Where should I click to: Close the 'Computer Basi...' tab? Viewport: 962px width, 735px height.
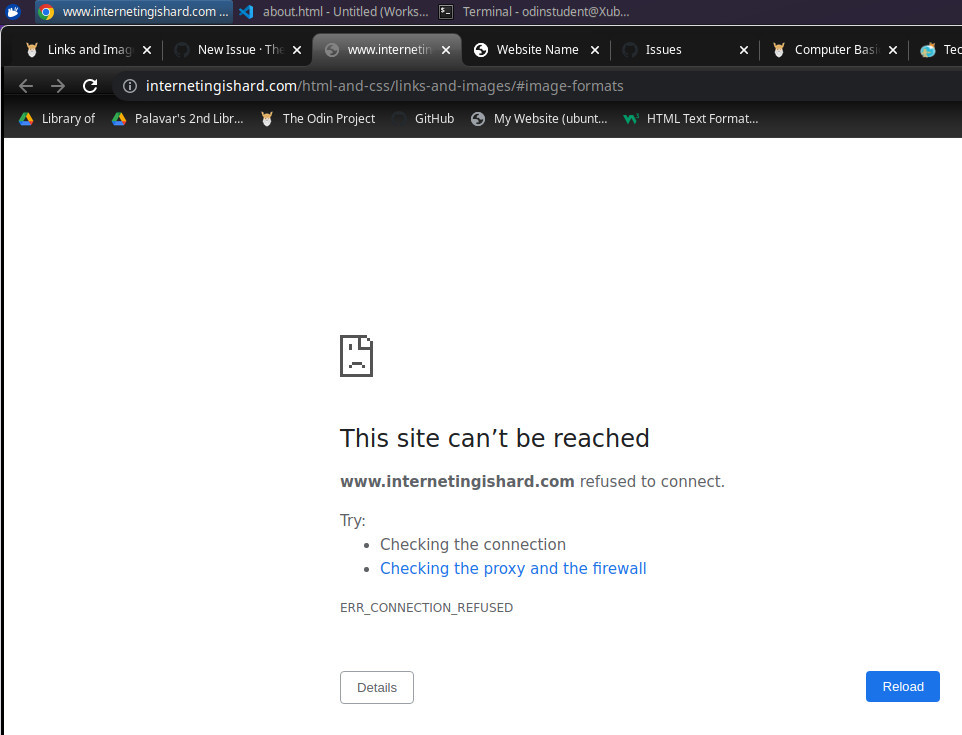(x=892, y=49)
